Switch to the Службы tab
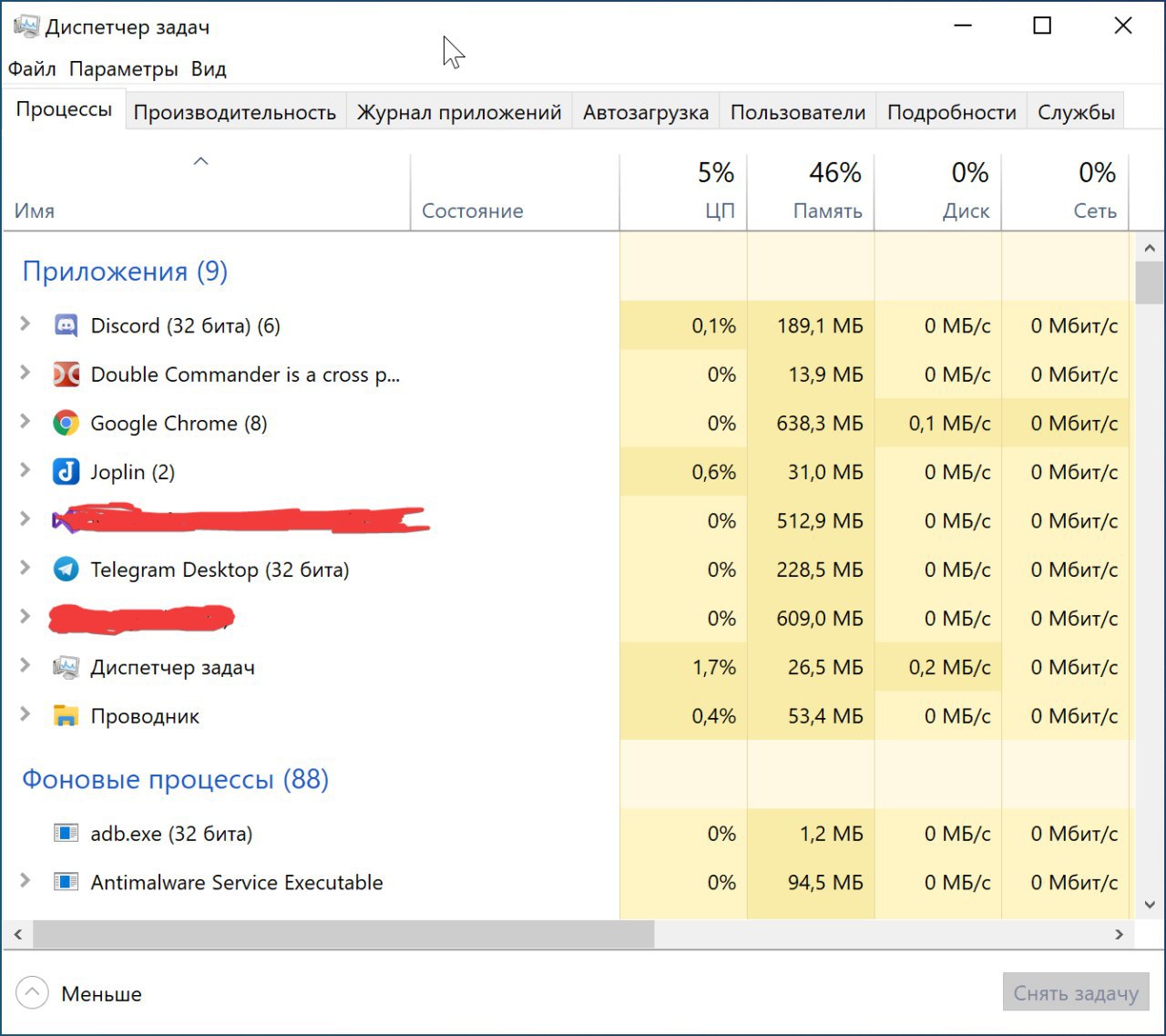Viewport: 1166px width, 1036px height. point(1076,112)
